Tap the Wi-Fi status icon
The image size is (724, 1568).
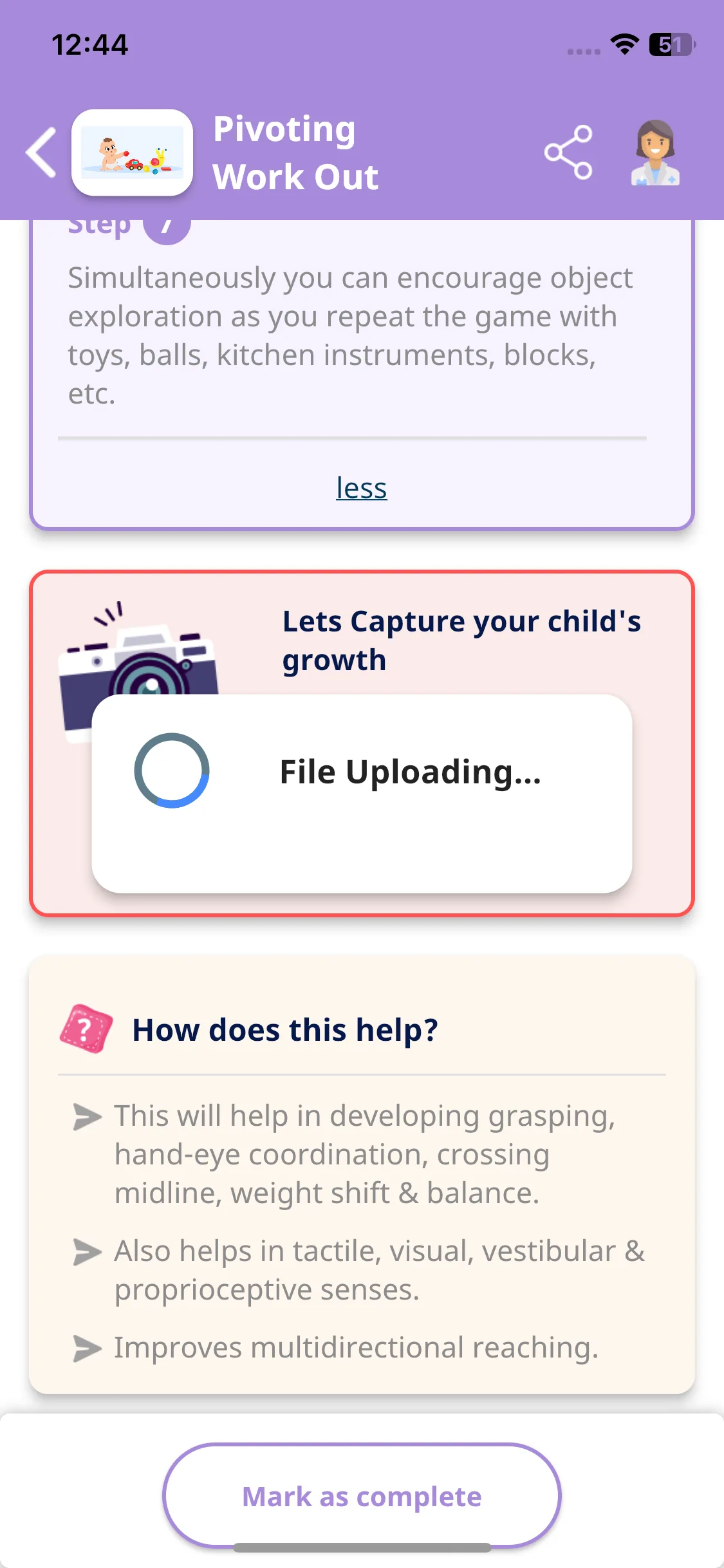click(624, 44)
